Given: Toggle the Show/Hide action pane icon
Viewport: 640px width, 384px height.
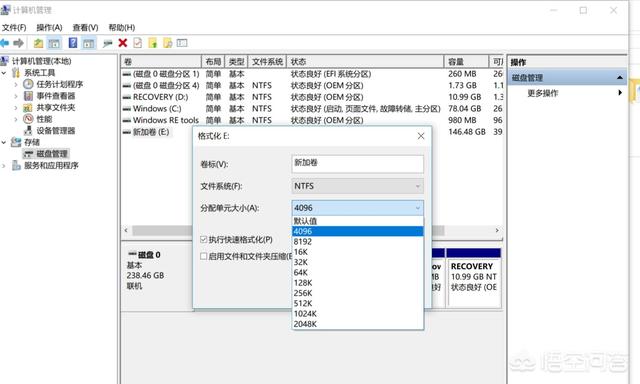Looking at the screenshot, I should 89,43.
